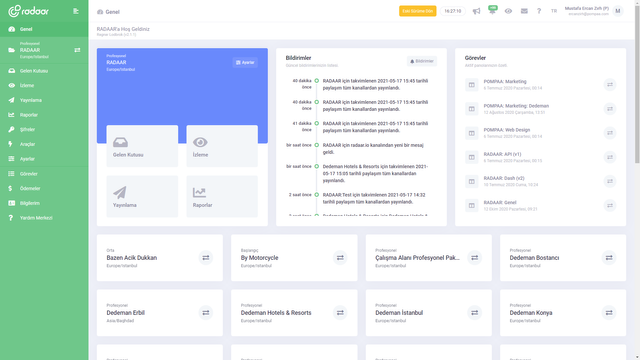This screenshot has height=360, width=640.
Task: Click the megaphone announcements icon
Action: point(476,11)
